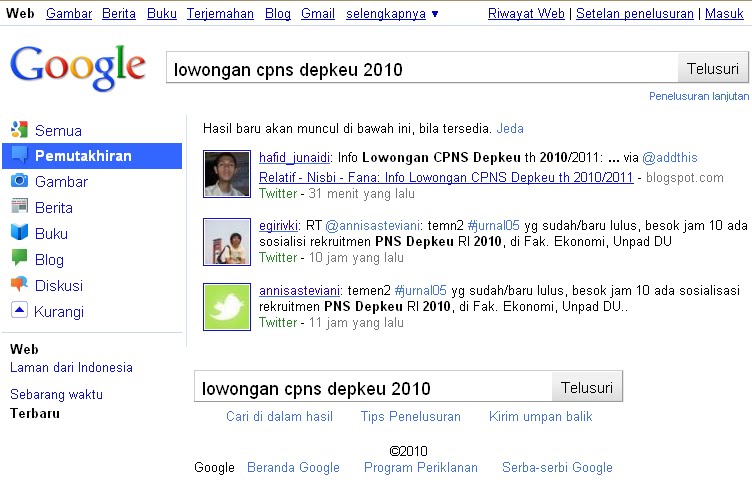The height and width of the screenshot is (490, 752).
Task: Select Sebarang waktu filter
Action: 56,395
